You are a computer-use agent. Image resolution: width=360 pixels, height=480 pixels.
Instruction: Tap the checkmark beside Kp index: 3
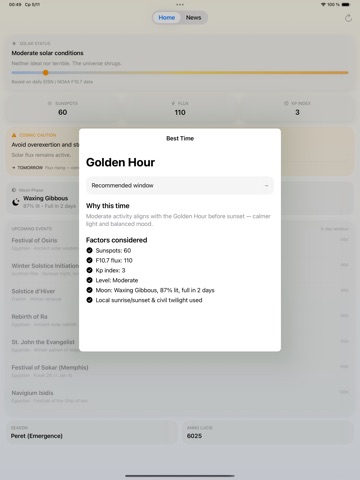click(x=89, y=270)
